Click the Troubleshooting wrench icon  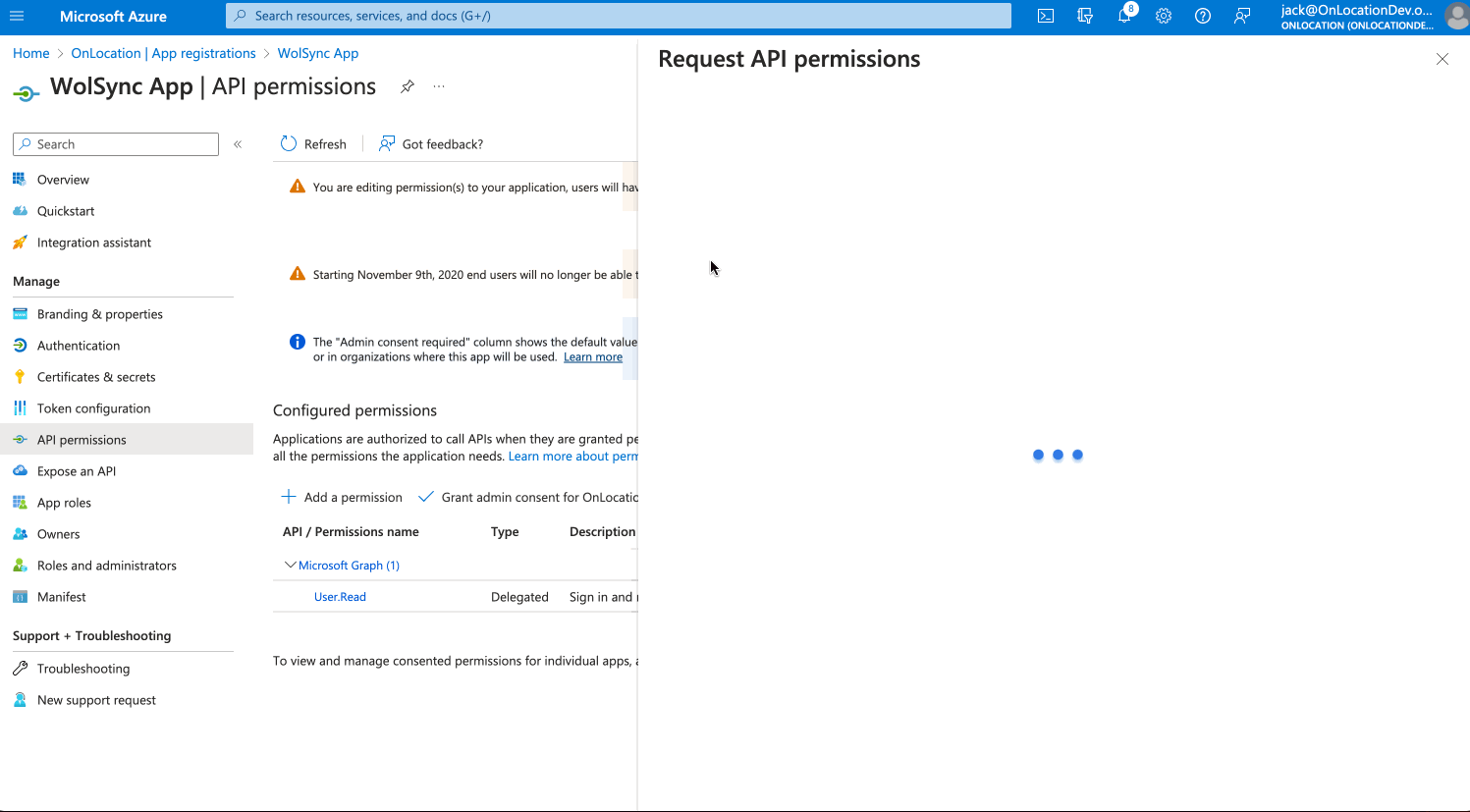tap(20, 669)
